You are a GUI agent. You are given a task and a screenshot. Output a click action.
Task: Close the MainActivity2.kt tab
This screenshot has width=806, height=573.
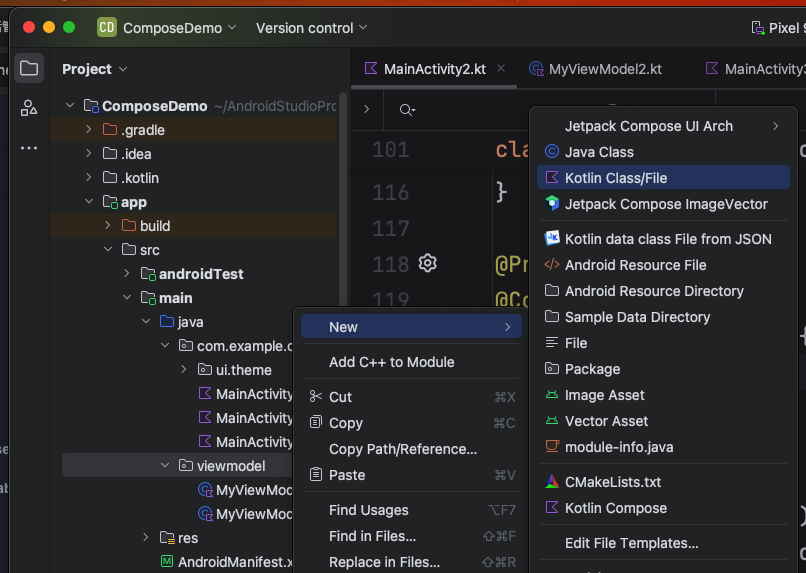pyautogui.click(x=501, y=69)
